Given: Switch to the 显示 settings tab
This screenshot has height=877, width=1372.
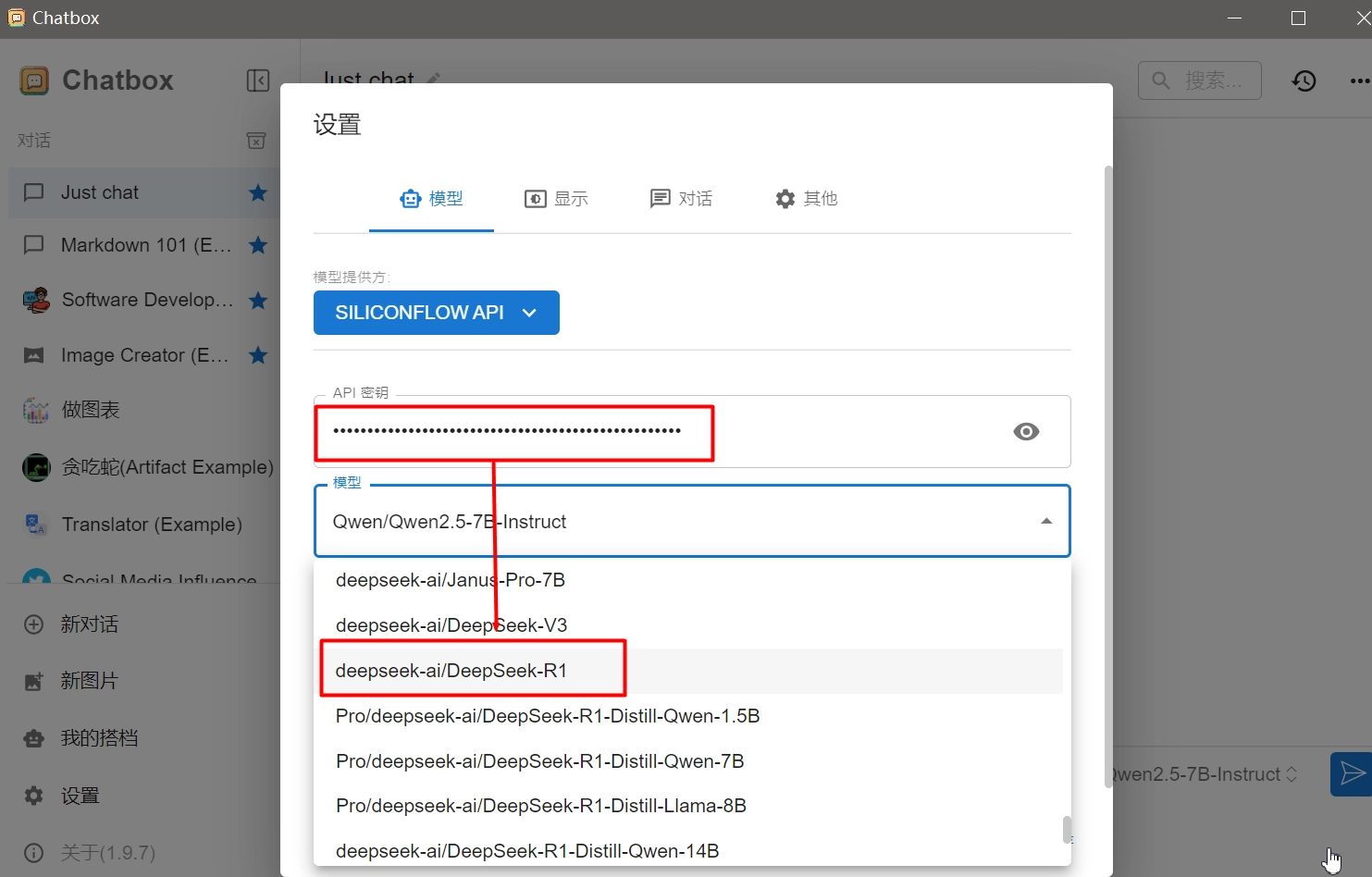Looking at the screenshot, I should pos(556,199).
